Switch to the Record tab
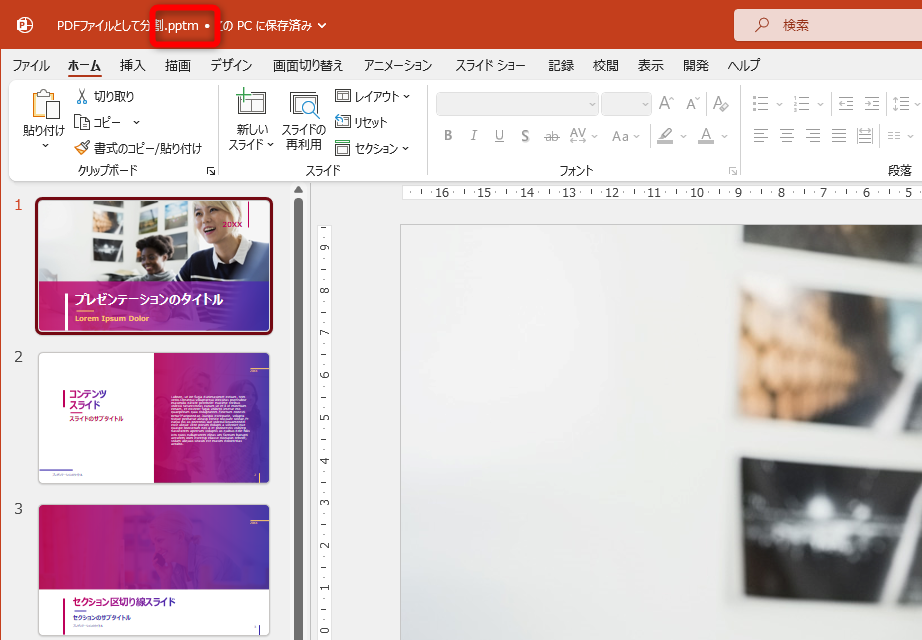922x640 pixels. [x=561, y=65]
